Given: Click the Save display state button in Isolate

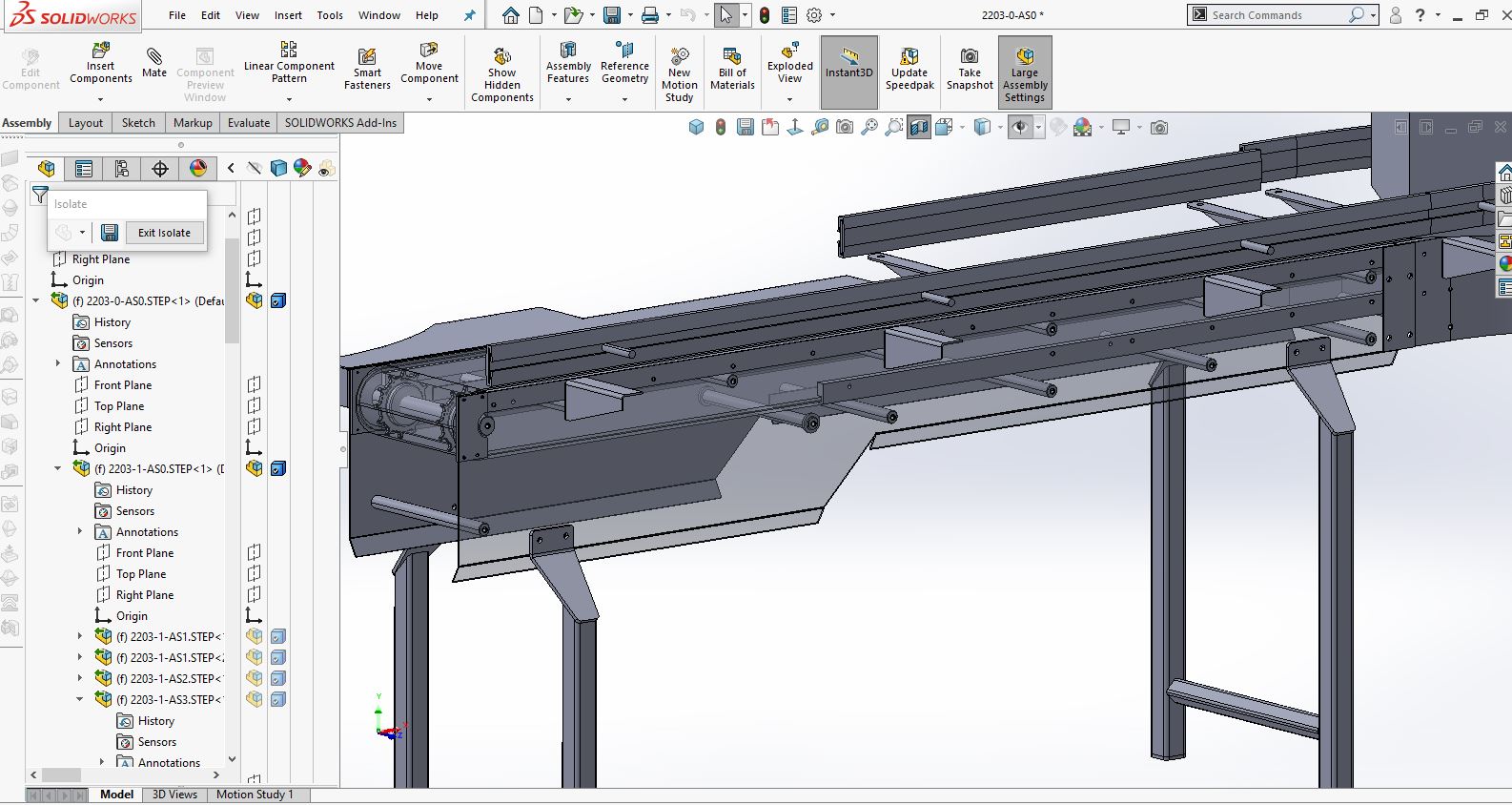Looking at the screenshot, I should [110, 233].
